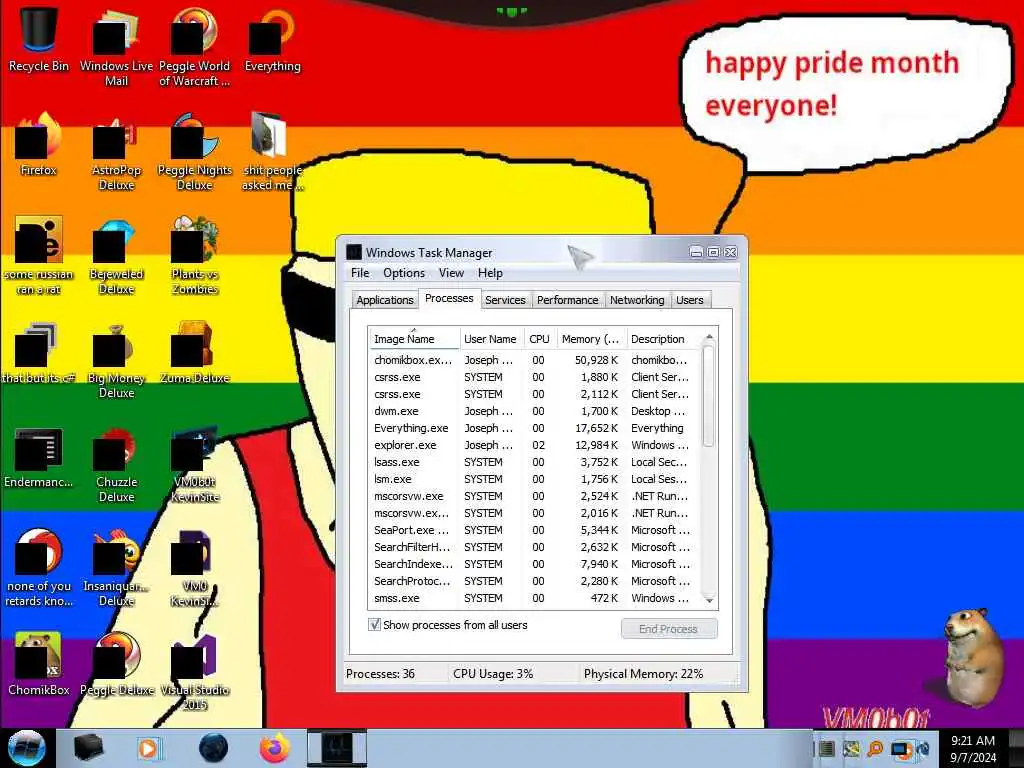Switch to the Users tab
Viewport: 1024px width, 768px height.
pyautogui.click(x=690, y=300)
